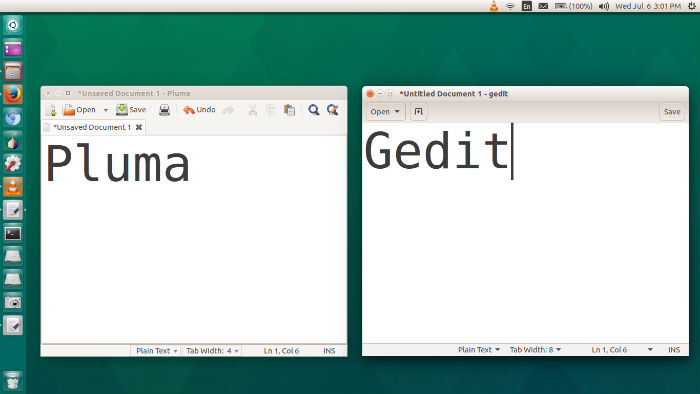Click the gedit window title bar text

tap(454, 94)
